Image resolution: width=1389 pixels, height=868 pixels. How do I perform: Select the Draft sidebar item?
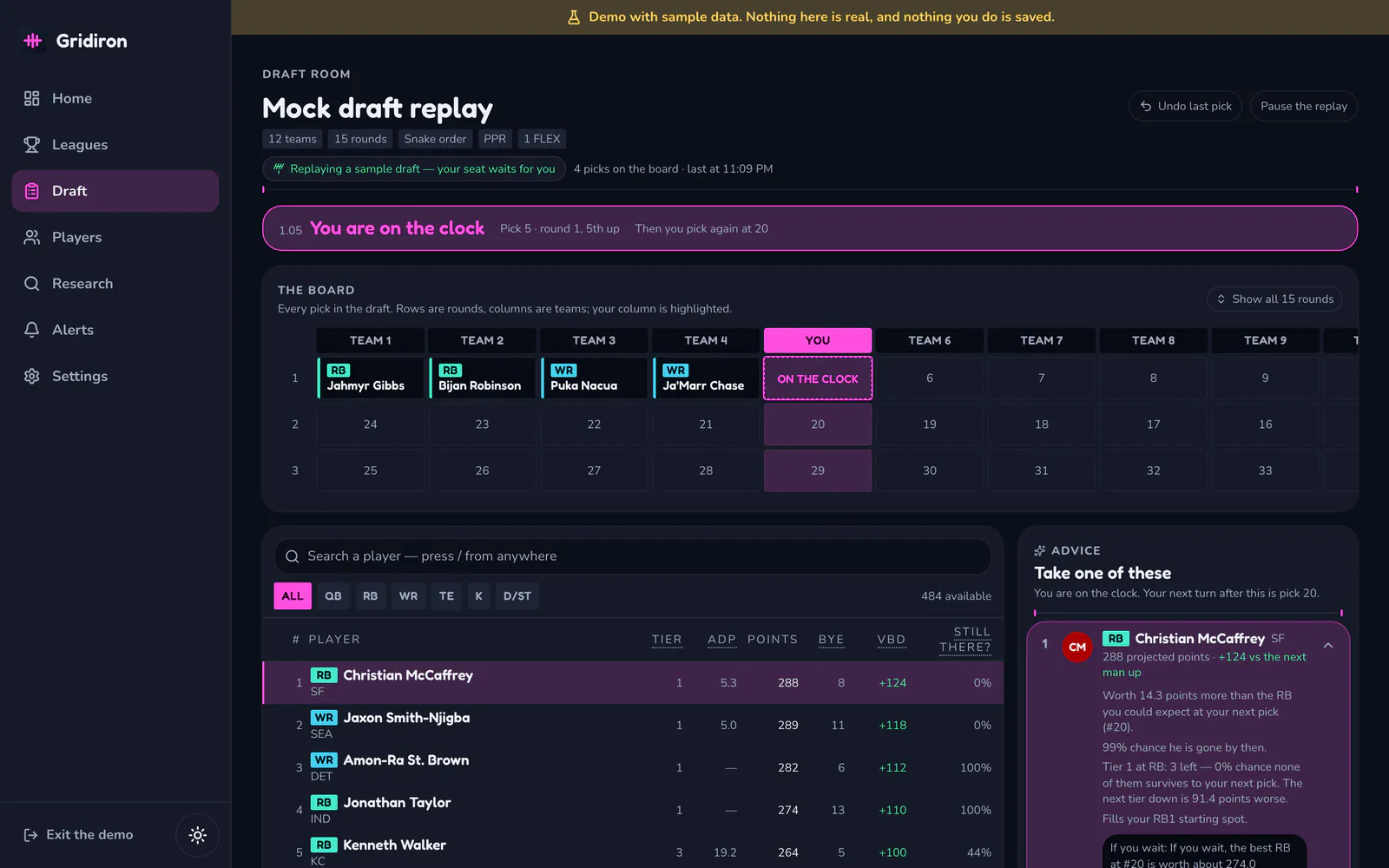[115, 191]
